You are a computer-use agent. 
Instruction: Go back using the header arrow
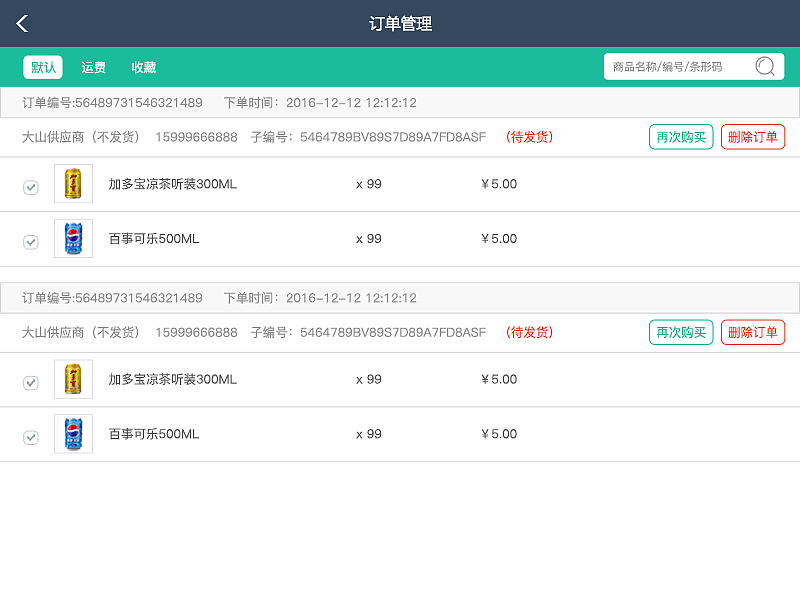pos(22,23)
